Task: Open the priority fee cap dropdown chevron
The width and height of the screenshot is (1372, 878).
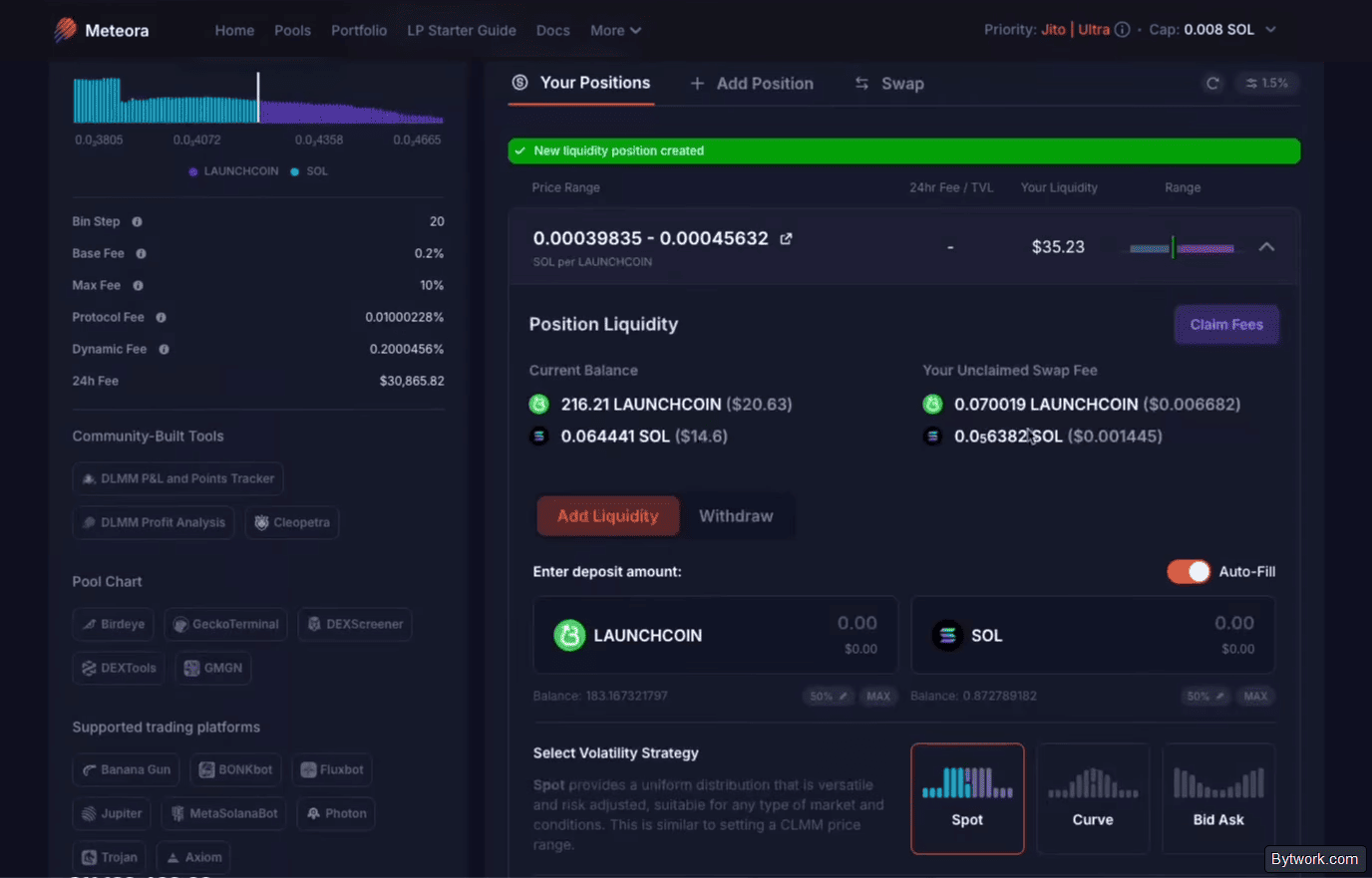Action: 1270,30
